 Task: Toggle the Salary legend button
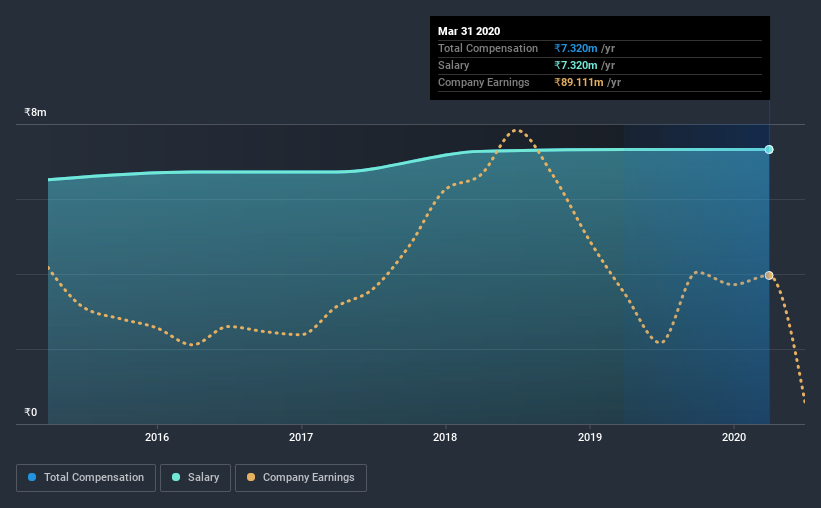(x=195, y=478)
